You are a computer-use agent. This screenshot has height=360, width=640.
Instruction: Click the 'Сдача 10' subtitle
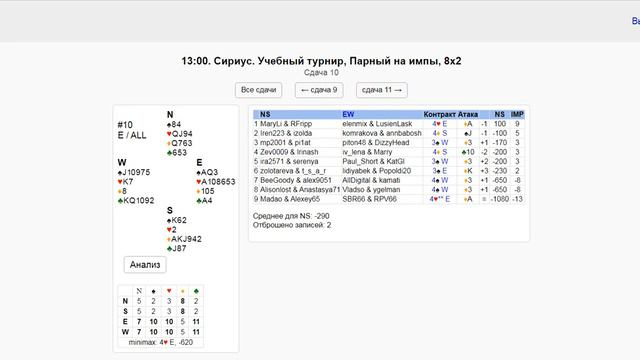(x=321, y=73)
